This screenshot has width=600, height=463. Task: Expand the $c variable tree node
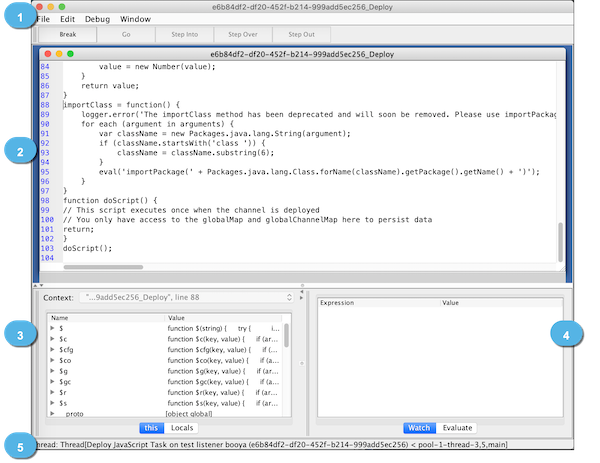52,340
